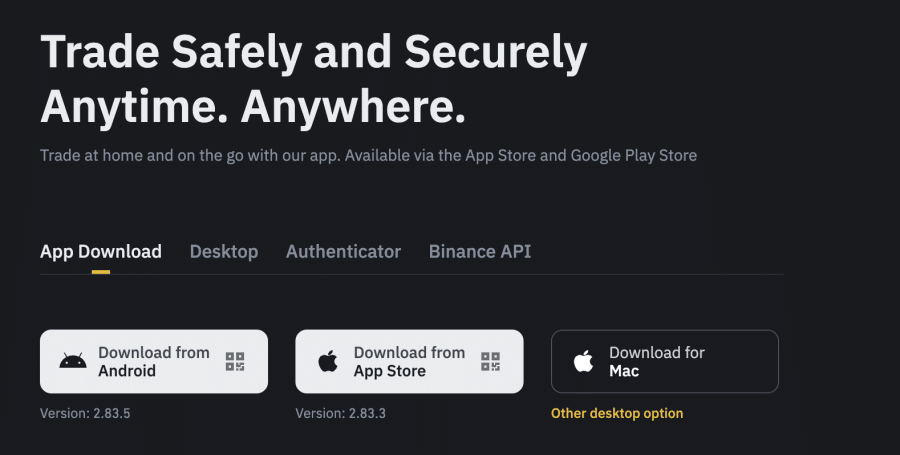The height and width of the screenshot is (455, 900).
Task: Click the subtitle mentioning Google Play Store
Action: [368, 156]
